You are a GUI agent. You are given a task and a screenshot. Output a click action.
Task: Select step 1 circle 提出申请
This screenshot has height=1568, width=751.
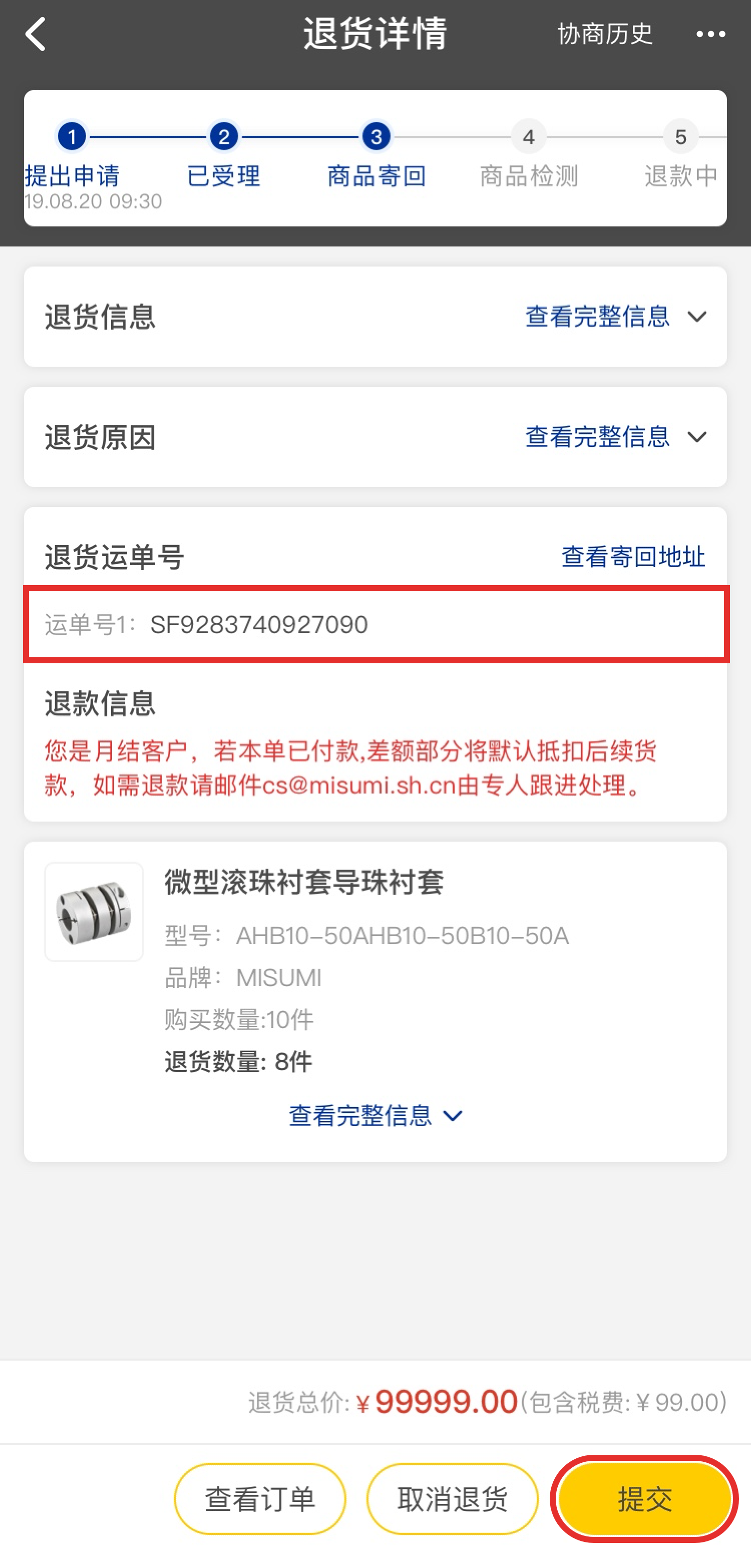click(x=73, y=138)
